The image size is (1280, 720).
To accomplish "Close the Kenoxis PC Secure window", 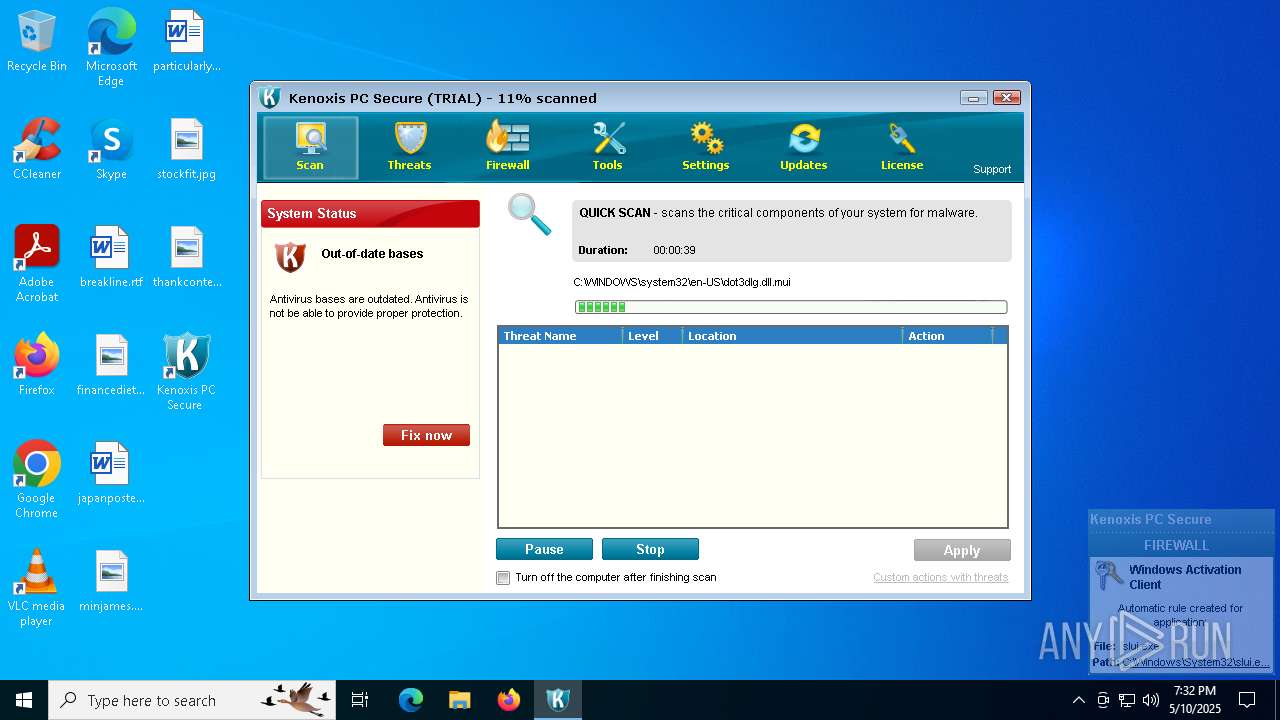I will tap(1007, 97).
